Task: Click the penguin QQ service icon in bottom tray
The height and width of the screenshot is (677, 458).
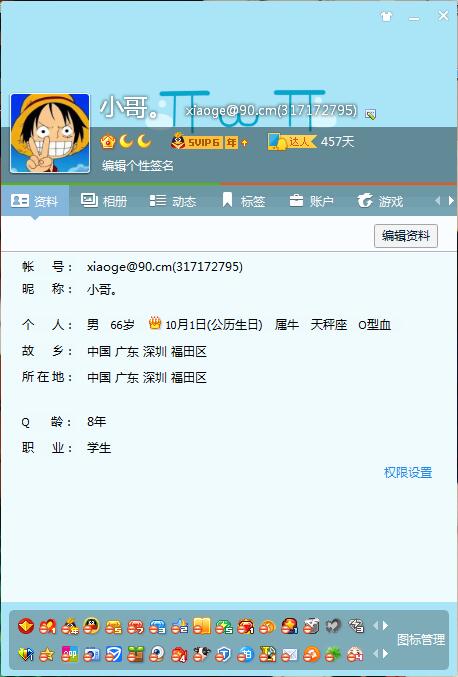Action: point(91,626)
